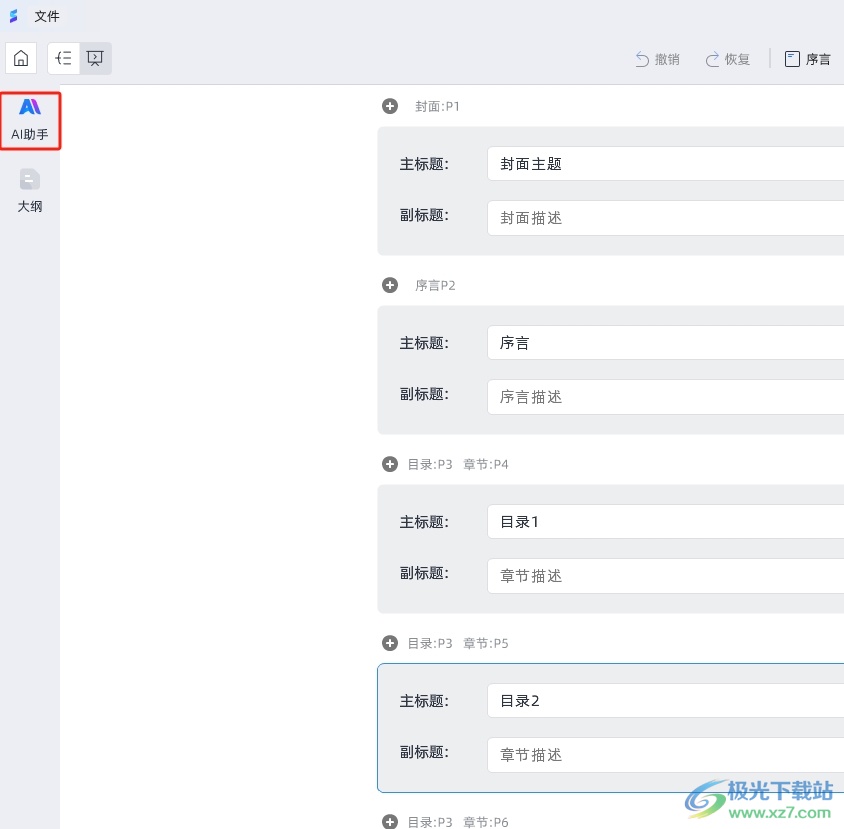Undo with the 撤销 button
Image resolution: width=844 pixels, height=829 pixels.
(x=657, y=59)
